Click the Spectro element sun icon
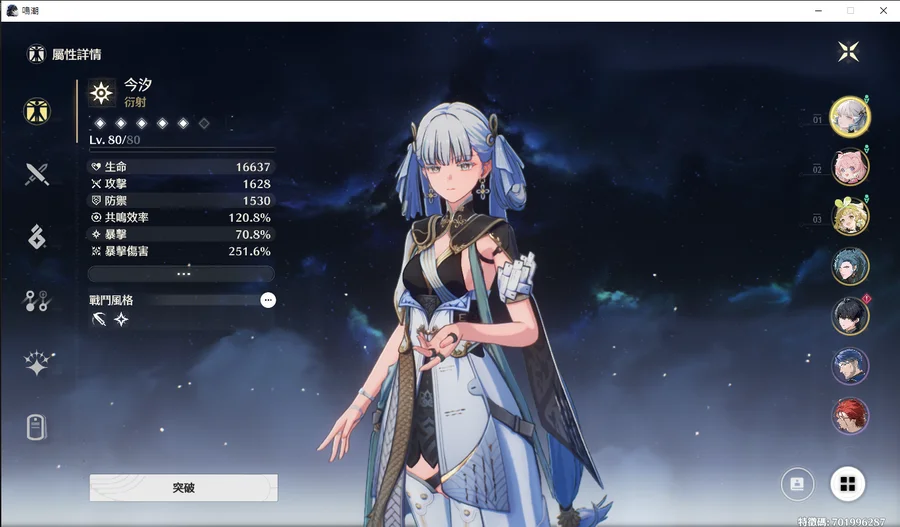Viewport: 900px width, 527px height. click(101, 93)
